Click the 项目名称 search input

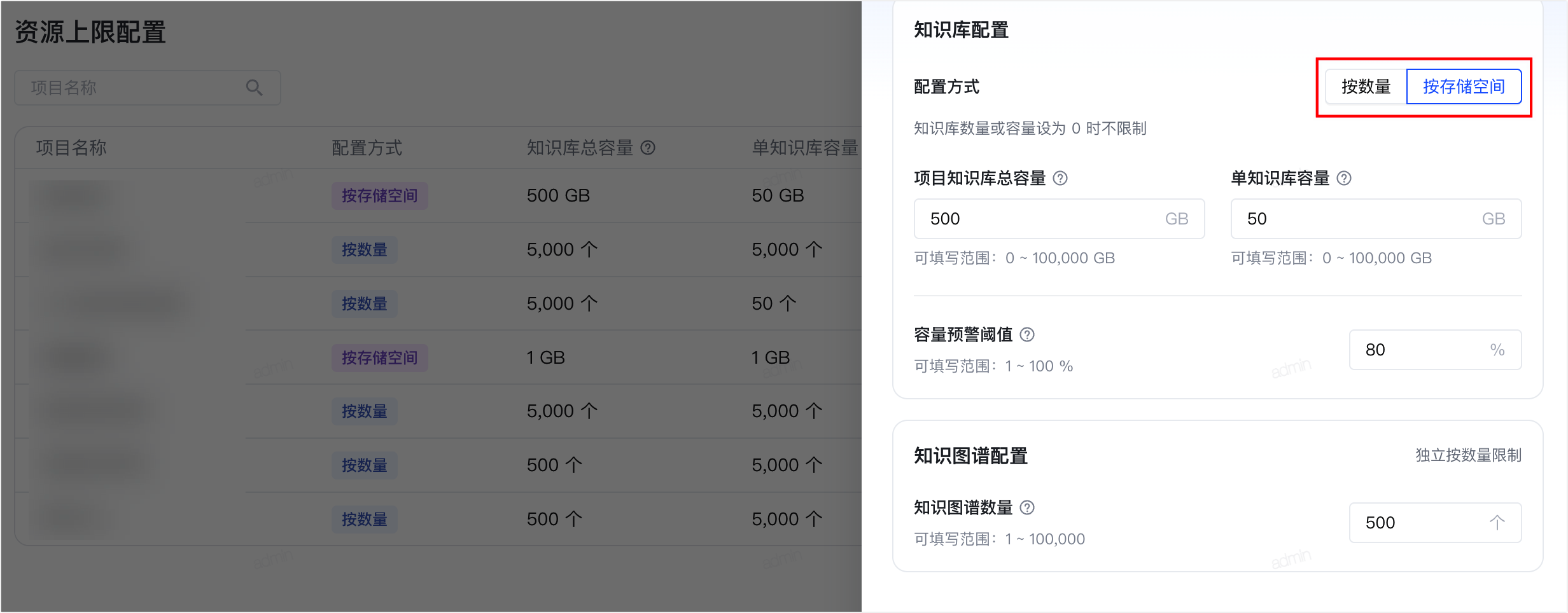pos(148,88)
